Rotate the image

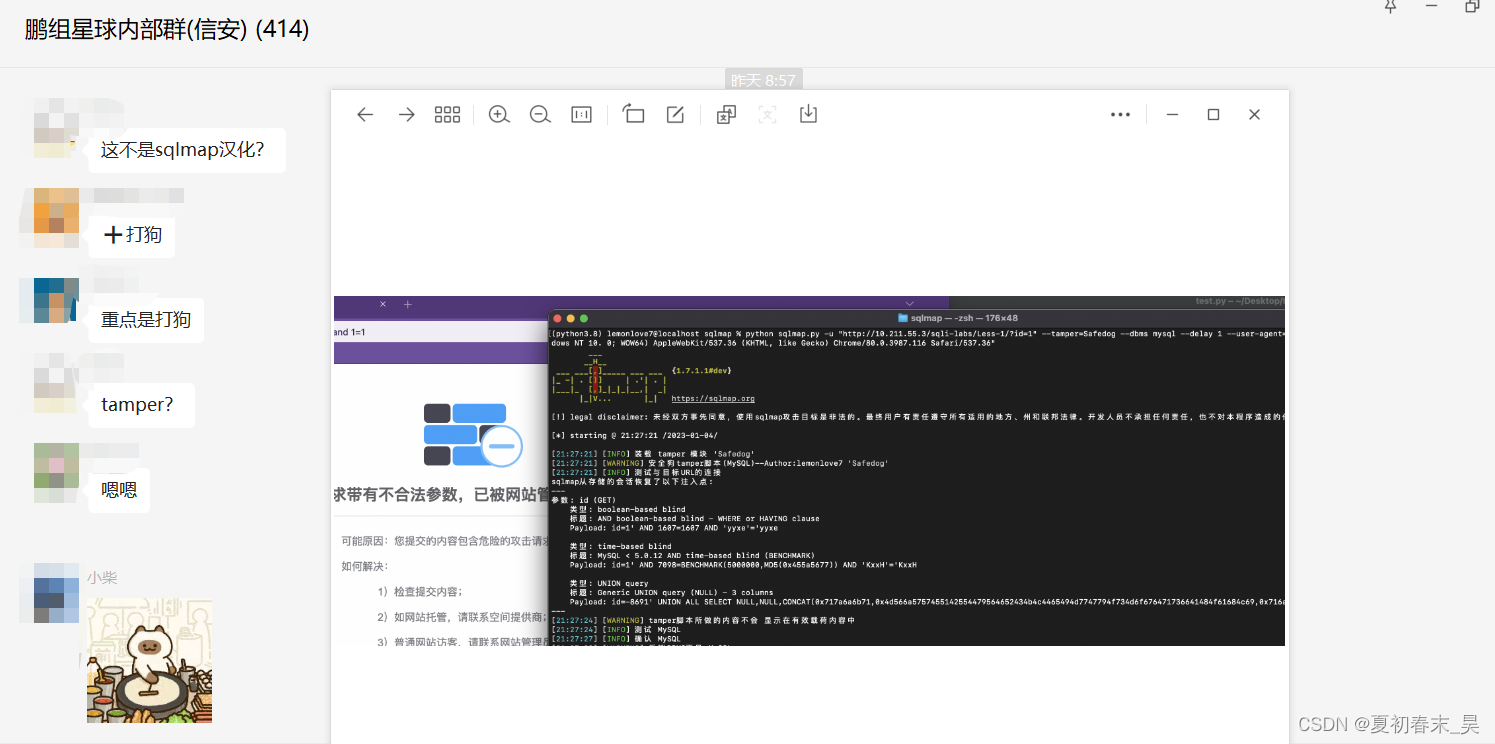pos(633,114)
